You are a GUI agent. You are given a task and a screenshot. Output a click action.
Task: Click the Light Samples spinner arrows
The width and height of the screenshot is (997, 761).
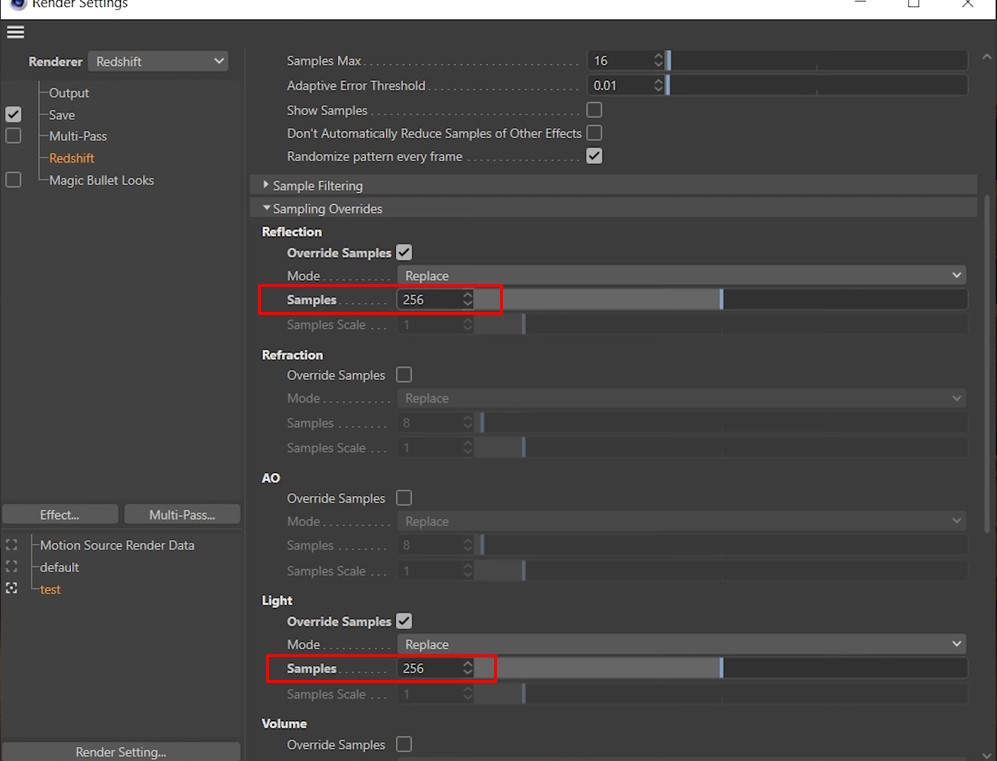(467, 669)
